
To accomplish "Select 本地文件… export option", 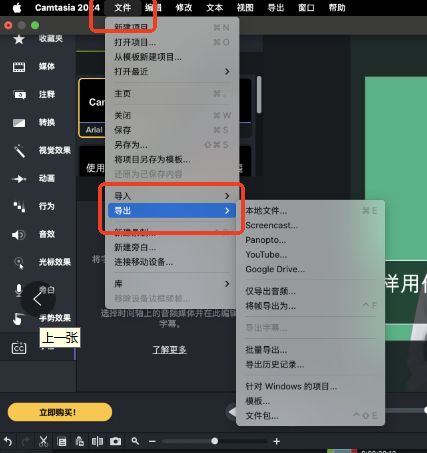I will (310, 211).
